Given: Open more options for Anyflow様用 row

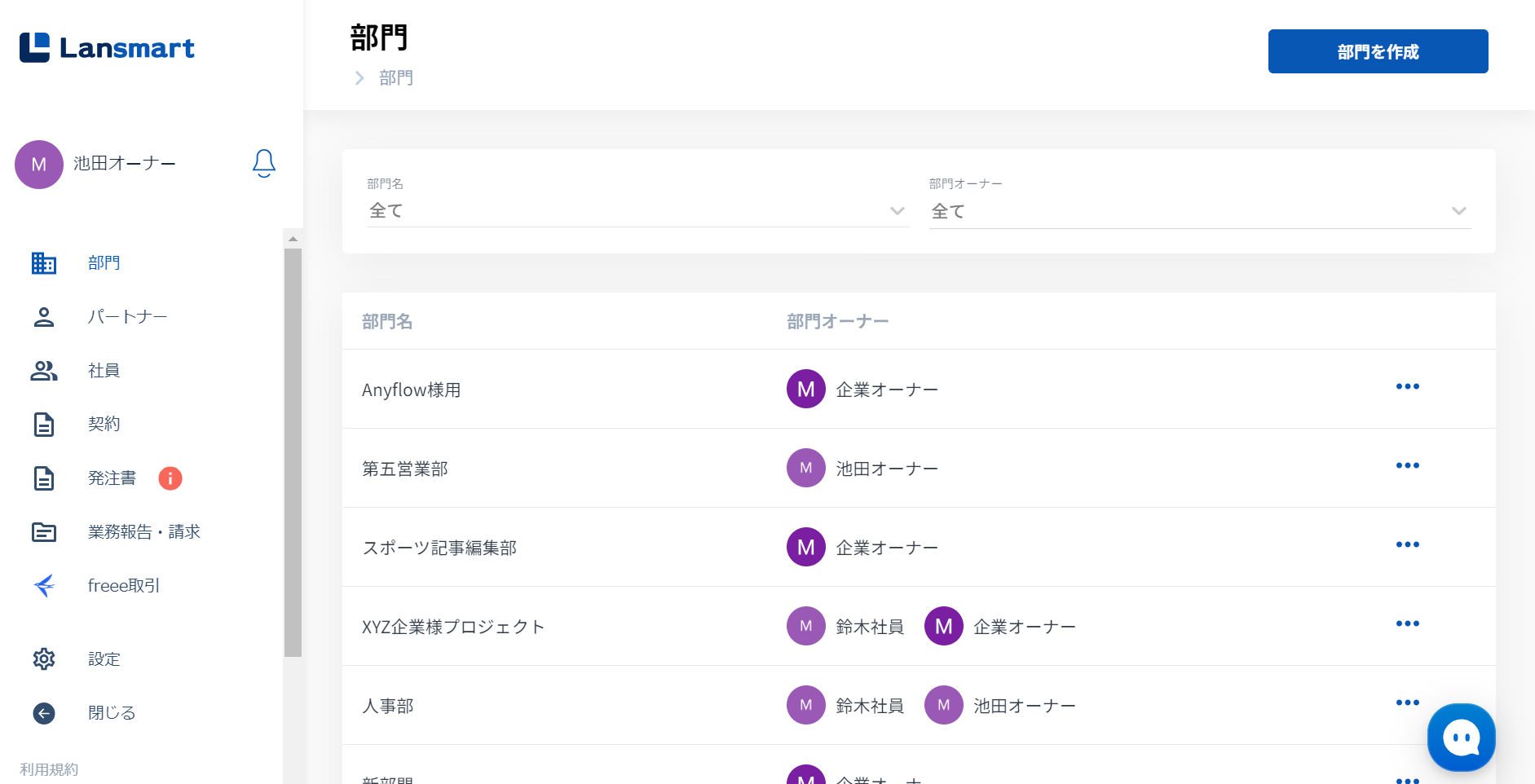Looking at the screenshot, I should click(1407, 386).
